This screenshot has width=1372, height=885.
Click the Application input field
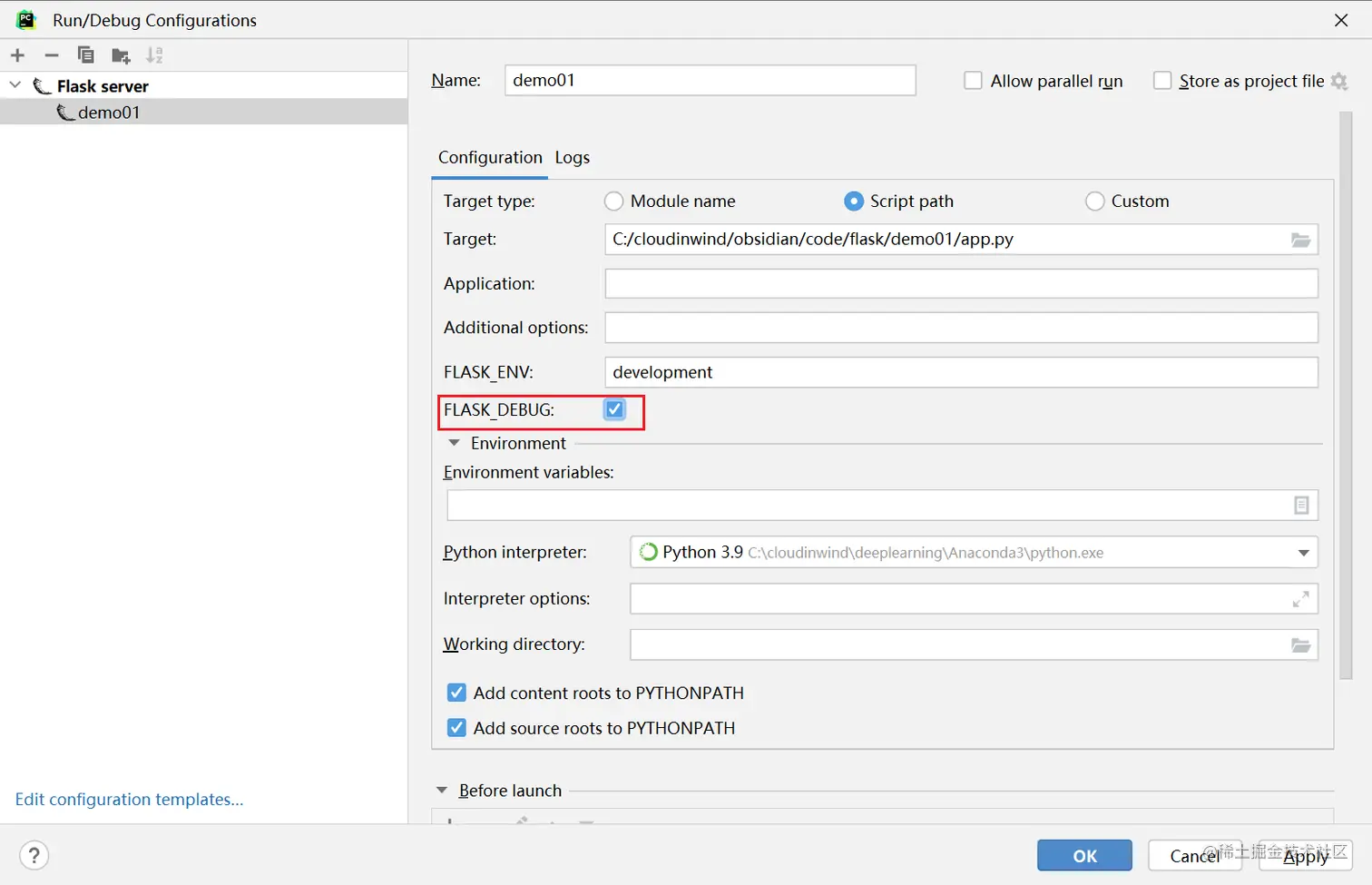tap(961, 283)
